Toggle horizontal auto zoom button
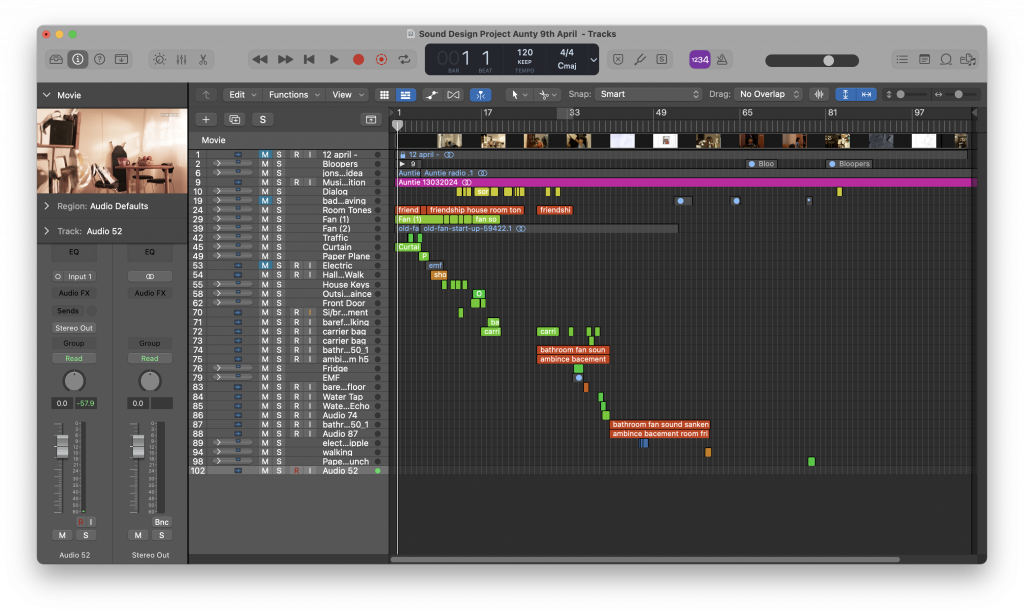 click(x=866, y=95)
